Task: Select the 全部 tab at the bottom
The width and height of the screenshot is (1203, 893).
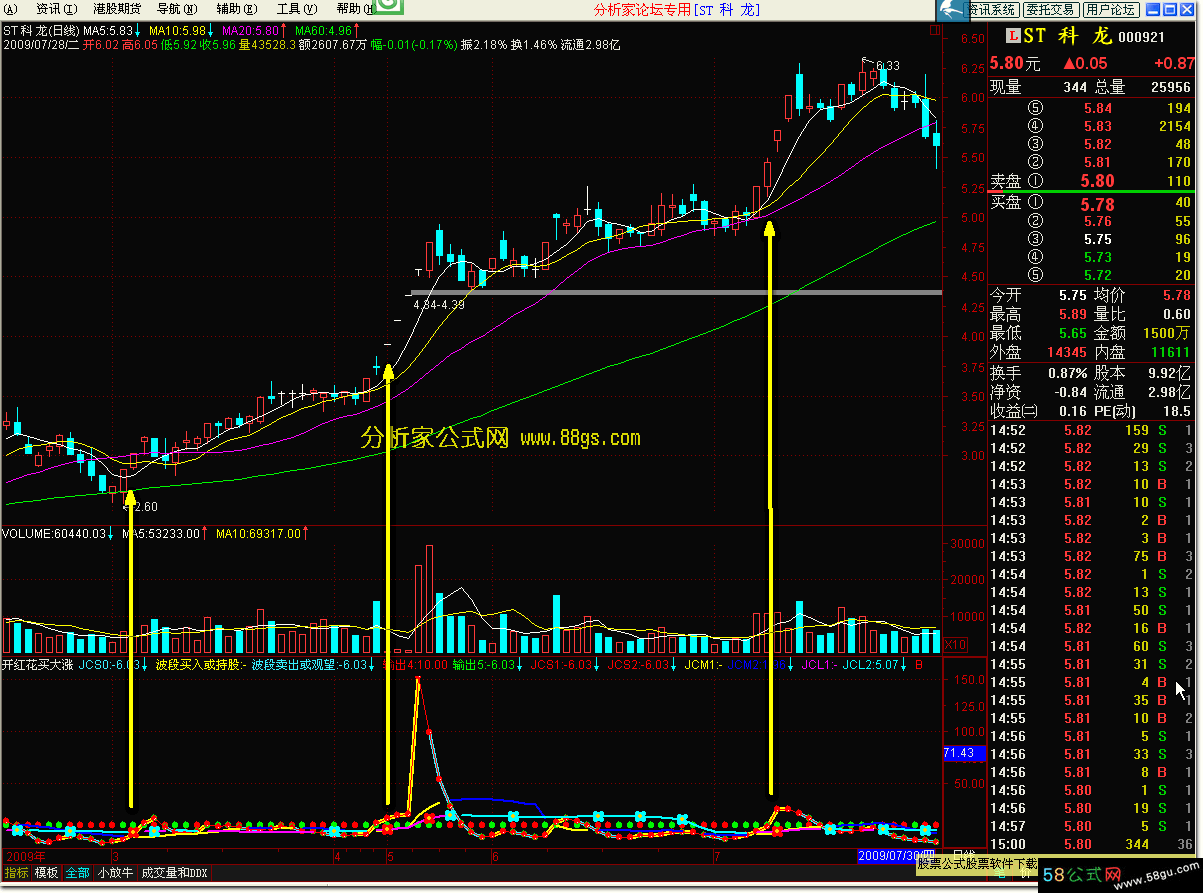Action: tap(77, 873)
